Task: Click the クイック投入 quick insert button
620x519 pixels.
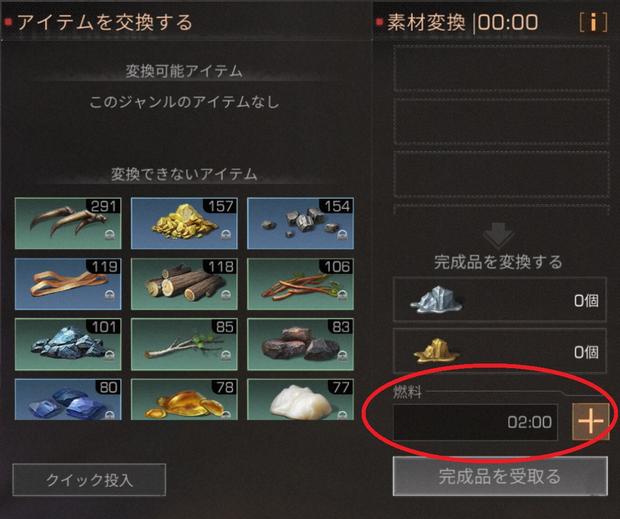Action: coord(89,479)
